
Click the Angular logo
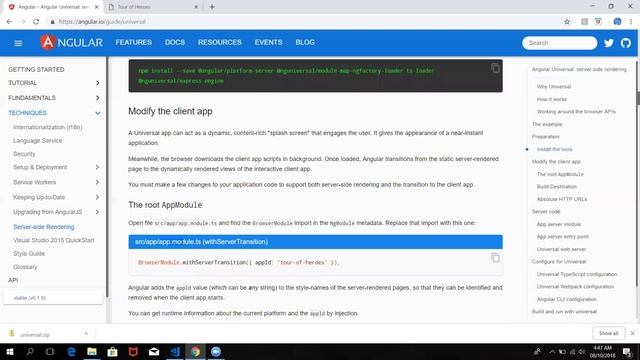tap(71, 42)
